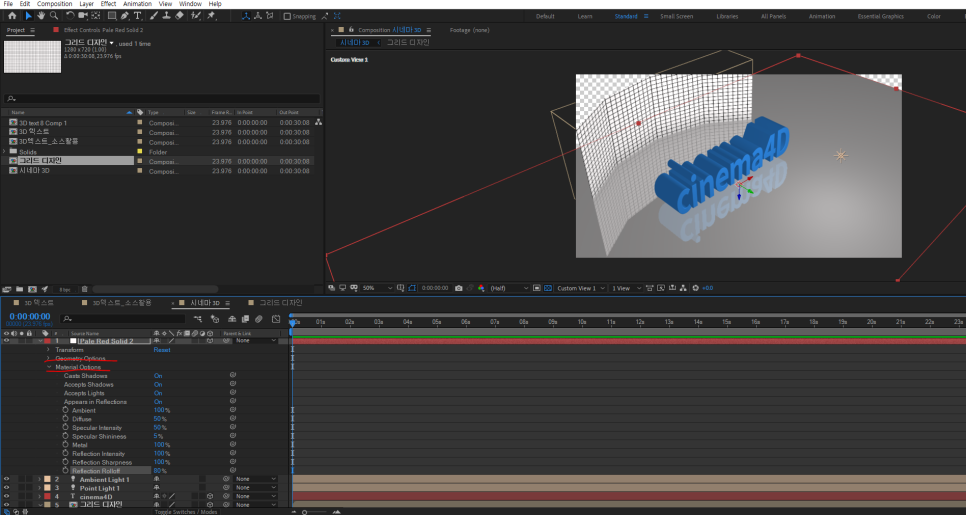Image resolution: width=966 pixels, height=515 pixels.
Task: Toggle Transparency Grid button in viewer
Action: pyautogui.click(x=548, y=288)
